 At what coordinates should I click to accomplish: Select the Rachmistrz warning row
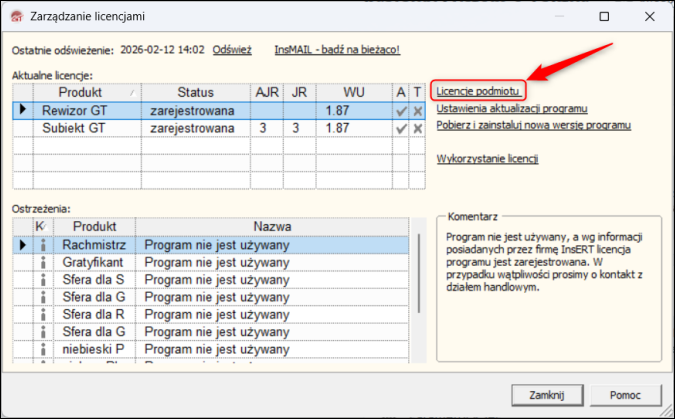pyautogui.click(x=211, y=245)
